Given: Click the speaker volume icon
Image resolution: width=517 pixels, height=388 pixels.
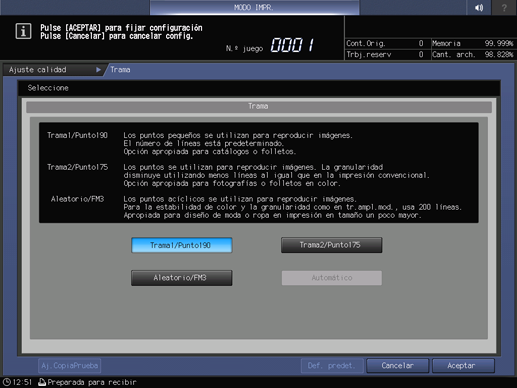Looking at the screenshot, I should [479, 7].
